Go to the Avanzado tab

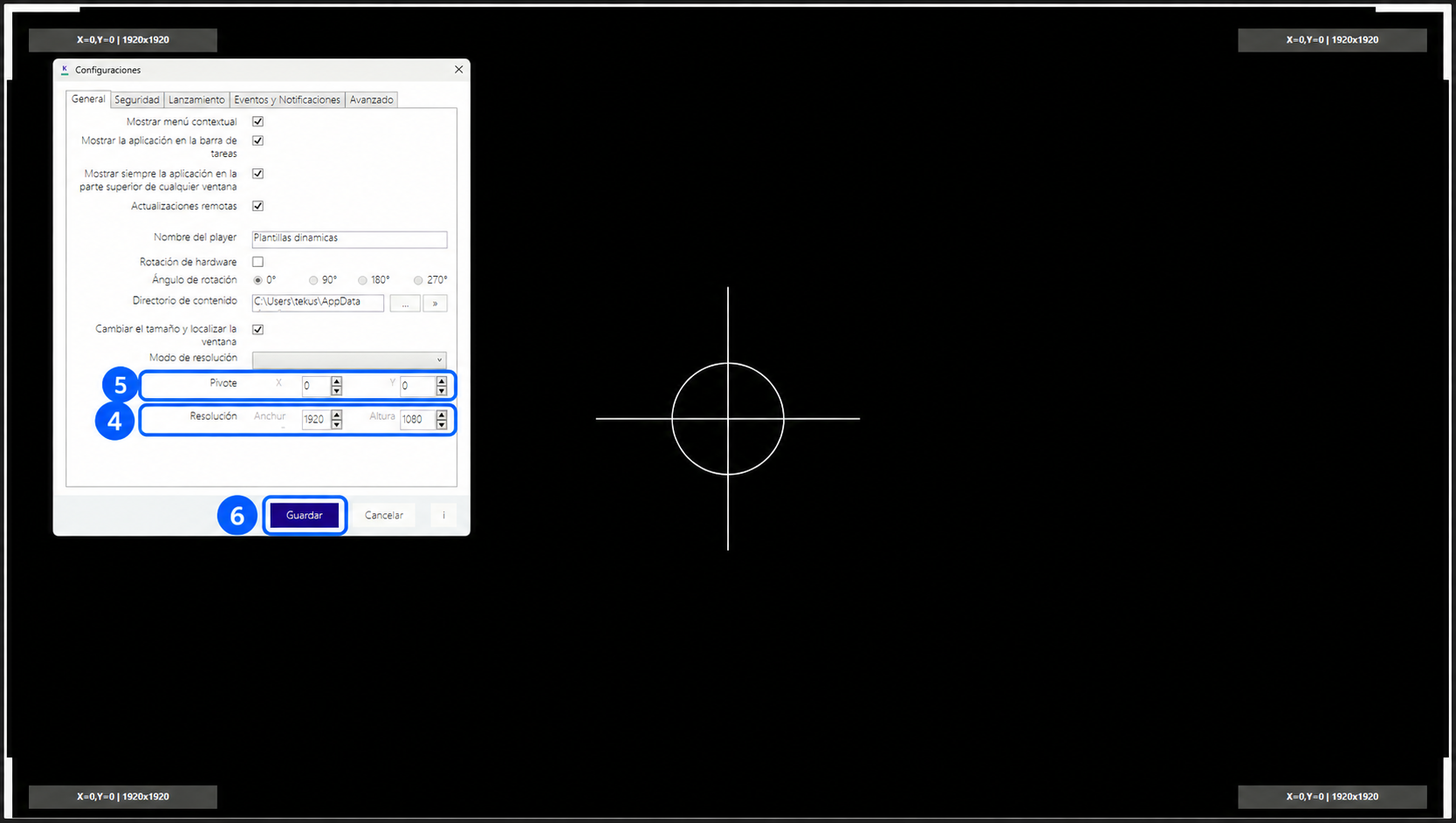pos(372,99)
